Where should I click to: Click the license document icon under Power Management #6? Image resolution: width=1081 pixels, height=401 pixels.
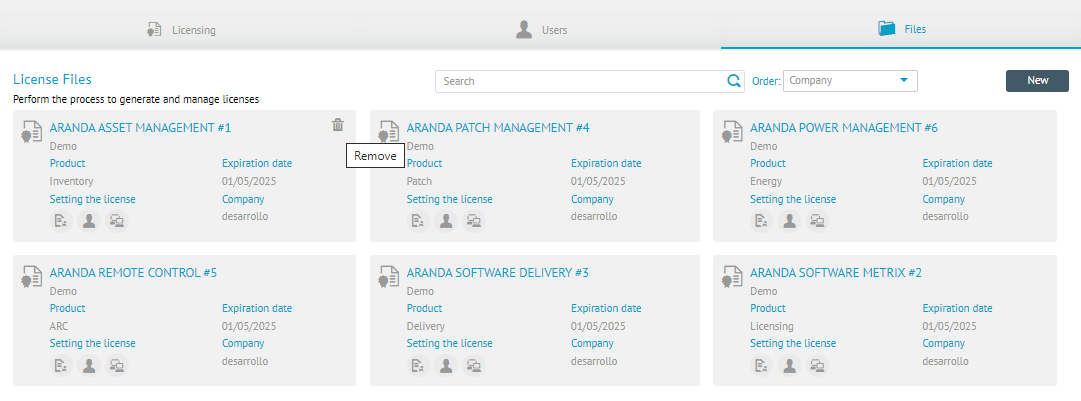point(761,221)
